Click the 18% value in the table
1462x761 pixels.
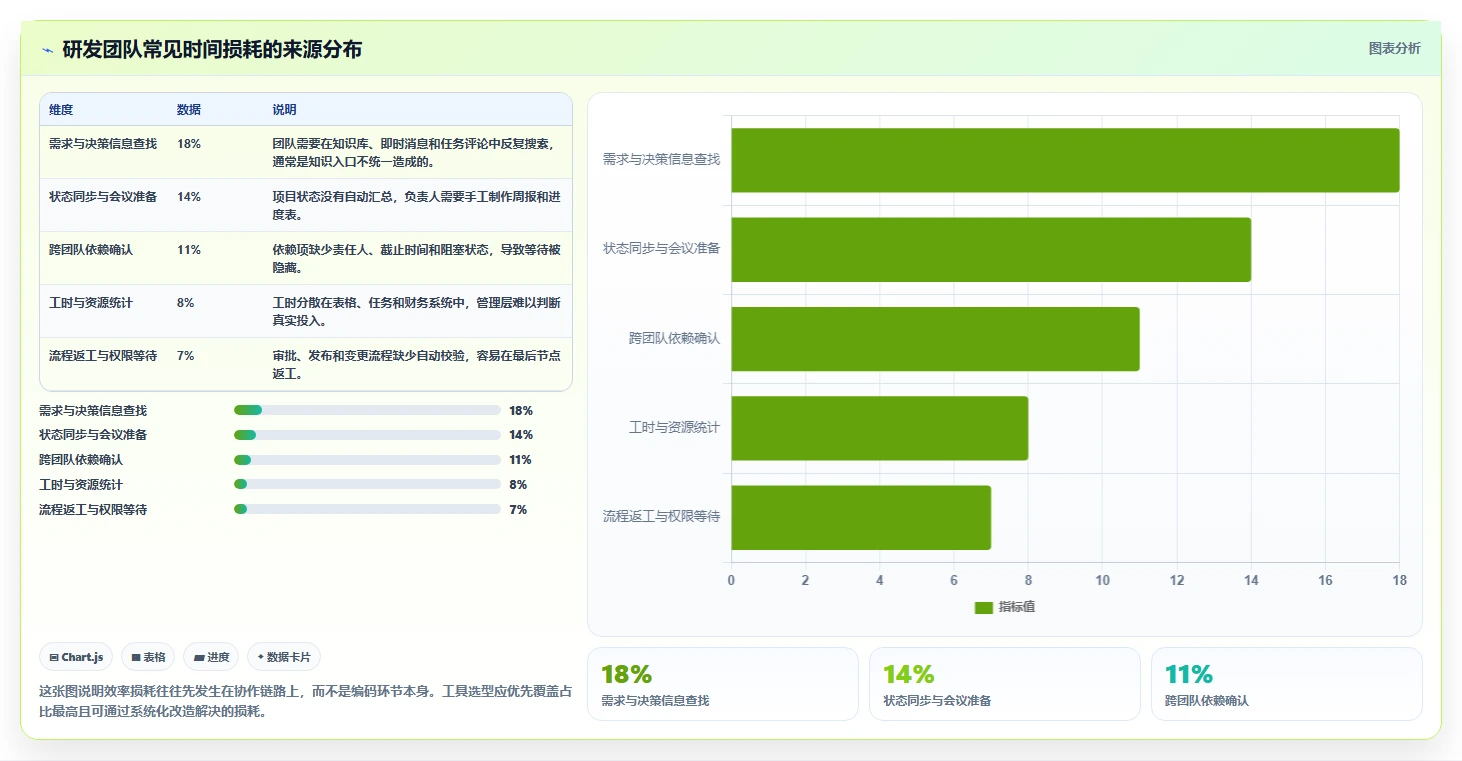click(x=189, y=144)
